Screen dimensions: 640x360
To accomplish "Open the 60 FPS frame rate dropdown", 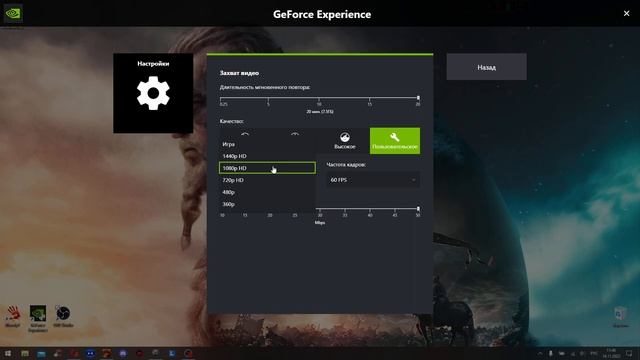I will (373, 180).
